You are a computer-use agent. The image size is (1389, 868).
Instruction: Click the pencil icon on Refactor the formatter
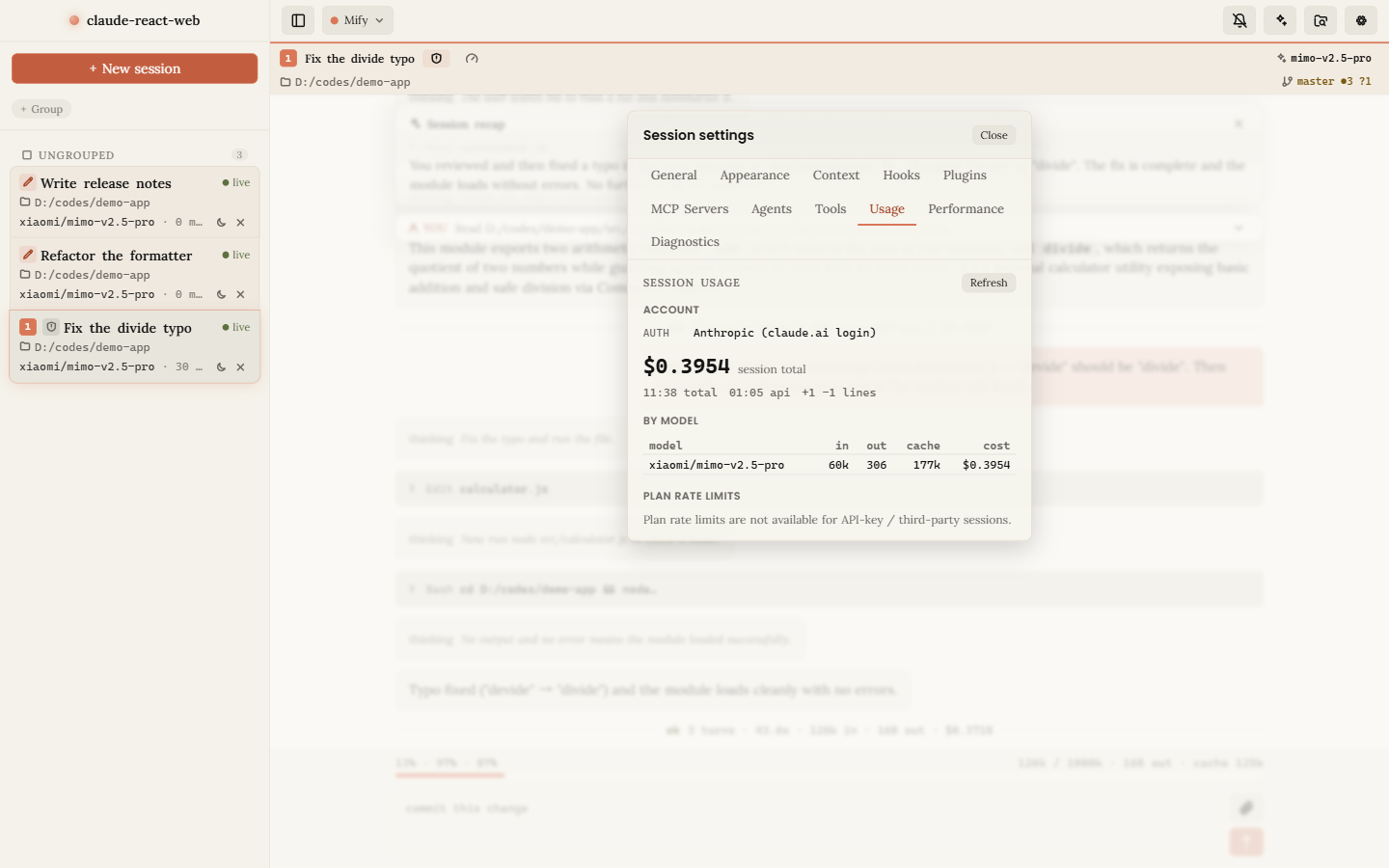28,255
